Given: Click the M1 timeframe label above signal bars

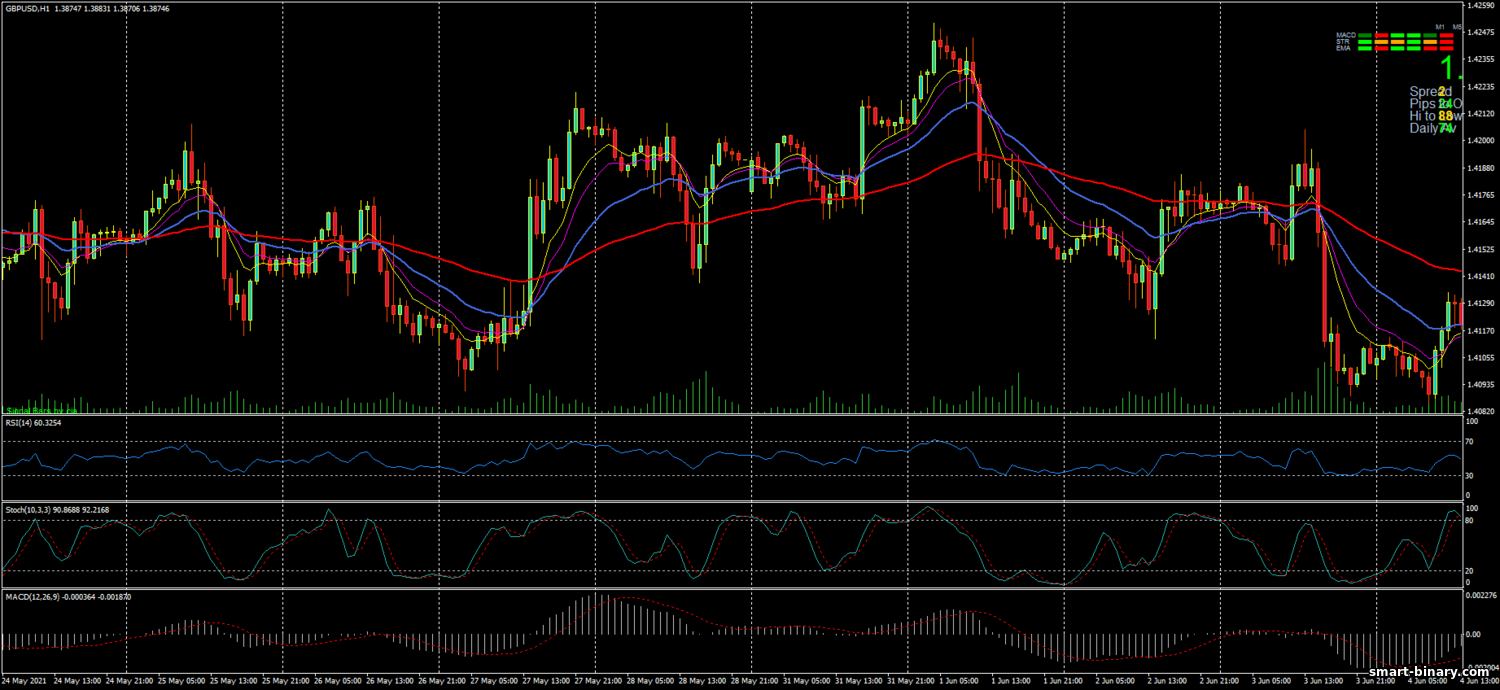Looking at the screenshot, I should [x=1439, y=26].
